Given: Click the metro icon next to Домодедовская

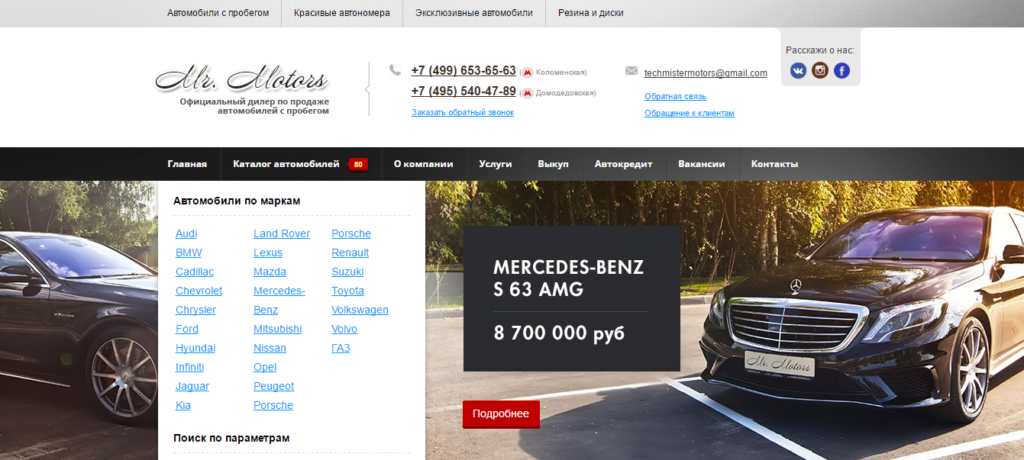Looking at the screenshot, I should 527,93.
